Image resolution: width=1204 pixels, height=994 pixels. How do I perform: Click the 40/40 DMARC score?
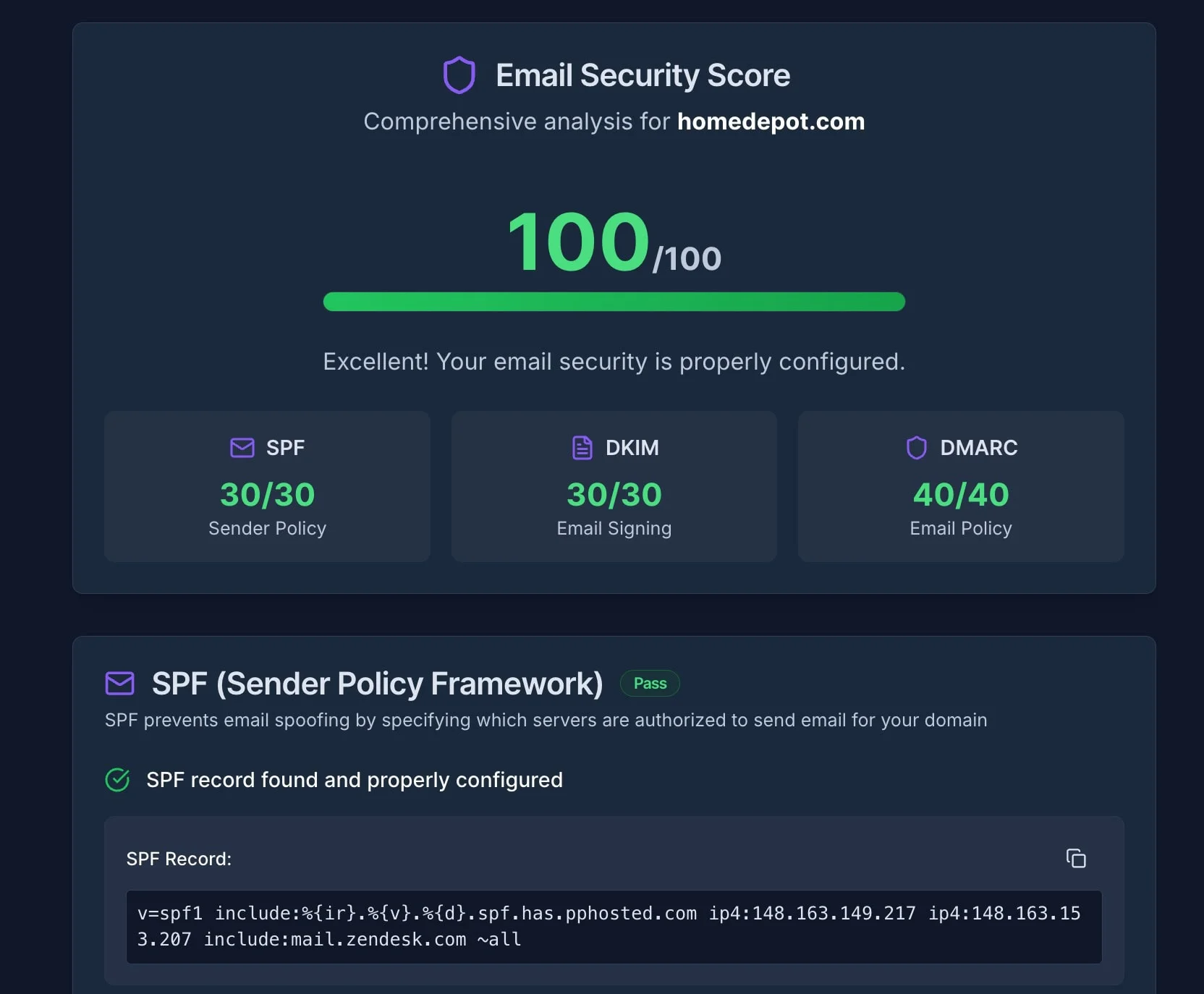point(960,495)
